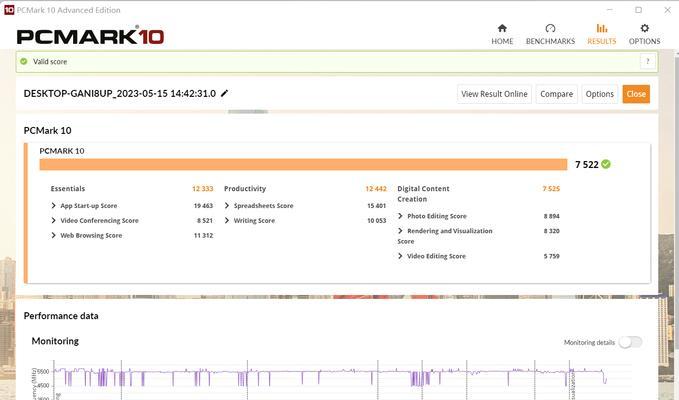Click the Essentials heading

pos(68,189)
